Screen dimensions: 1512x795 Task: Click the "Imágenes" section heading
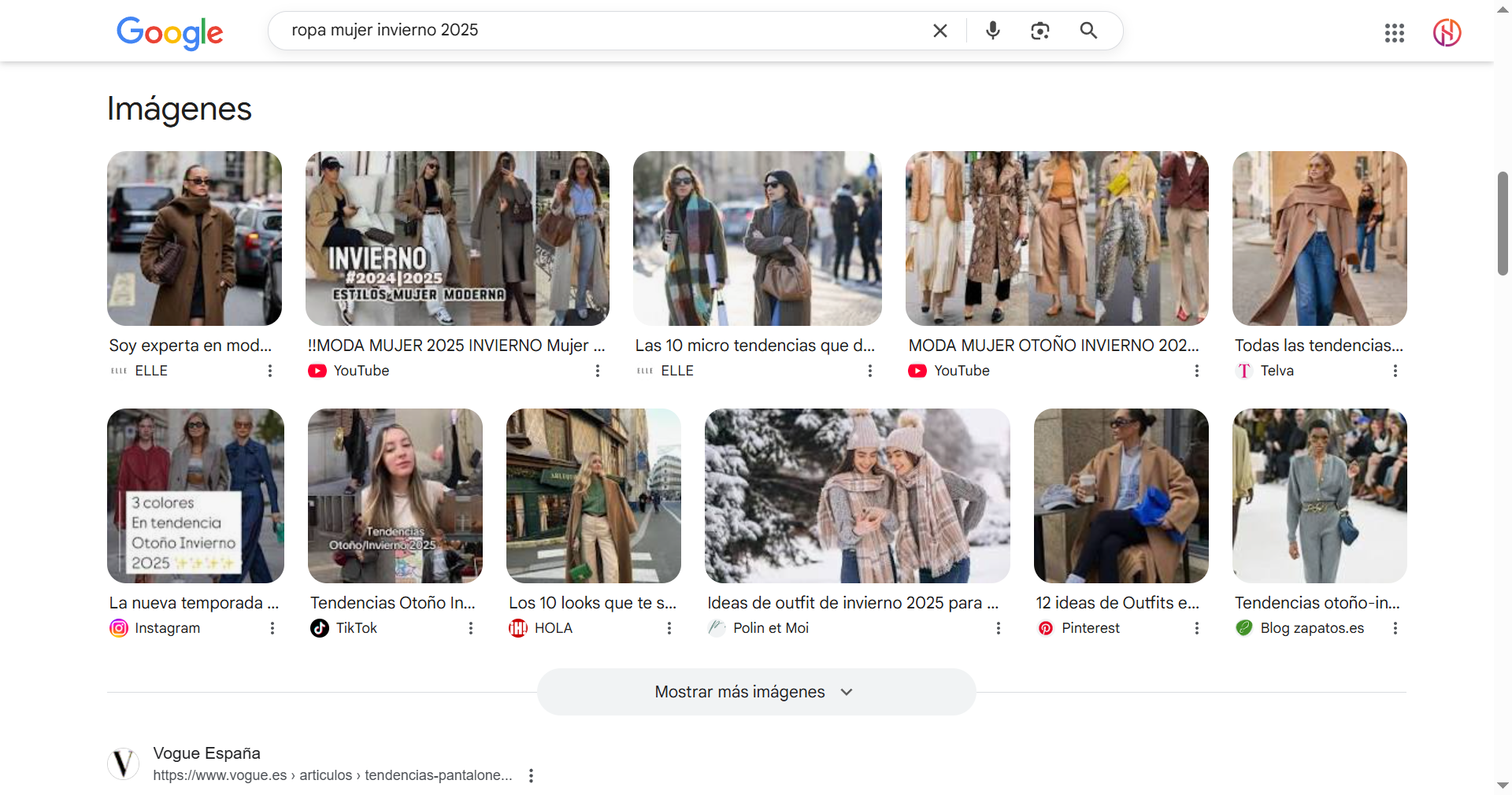[x=180, y=109]
